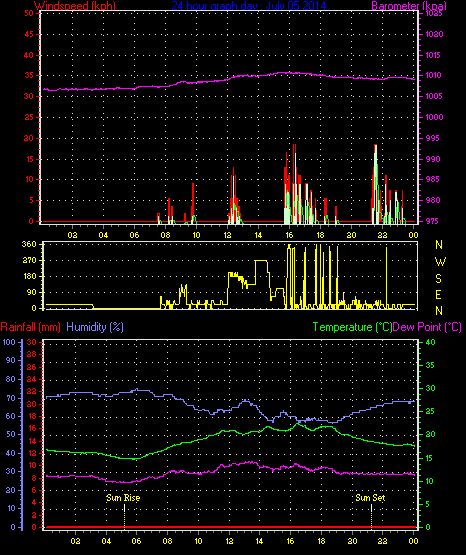Image resolution: width=466 pixels, height=555 pixels.
Task: Click the 100 humidity axis value
Action: [x=9, y=342]
